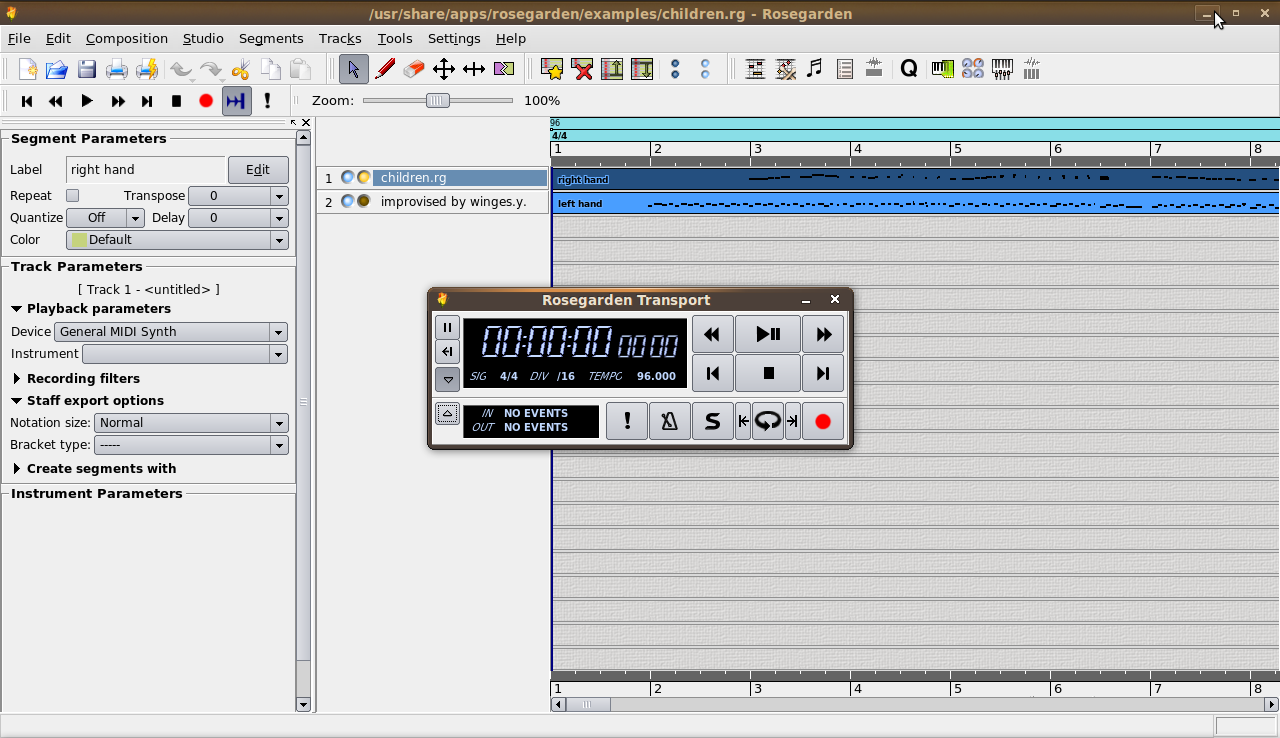Select the left hand segment on track 2

(x=915, y=203)
